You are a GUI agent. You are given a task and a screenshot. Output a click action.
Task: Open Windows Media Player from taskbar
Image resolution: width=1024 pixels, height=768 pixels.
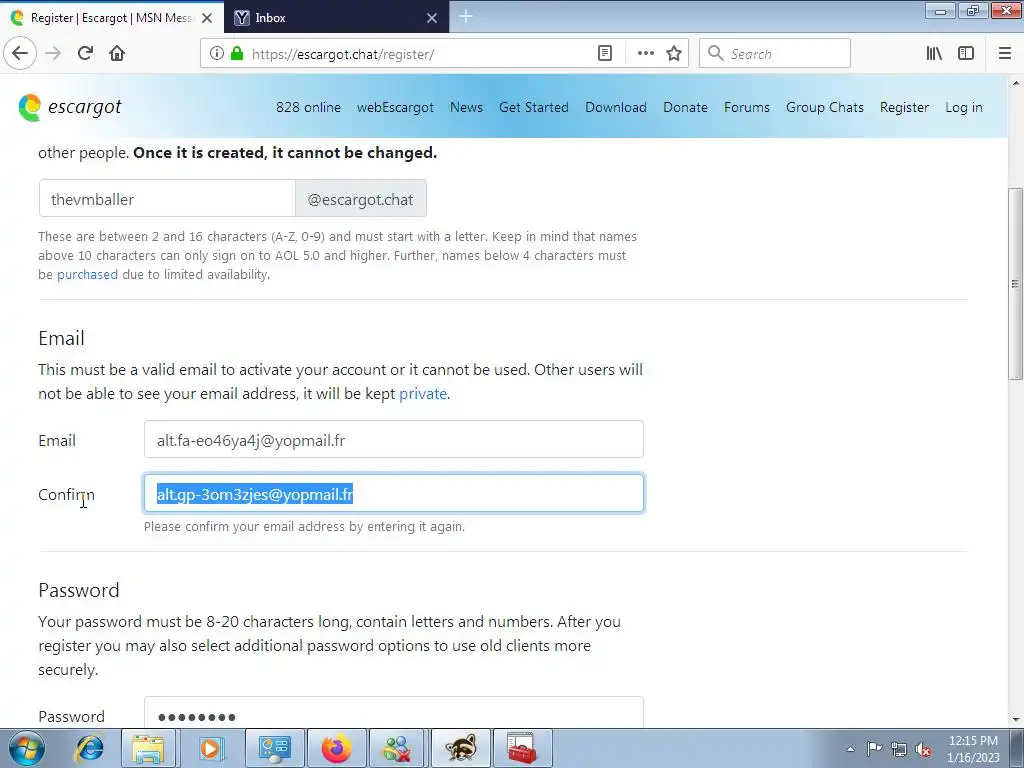click(x=210, y=748)
